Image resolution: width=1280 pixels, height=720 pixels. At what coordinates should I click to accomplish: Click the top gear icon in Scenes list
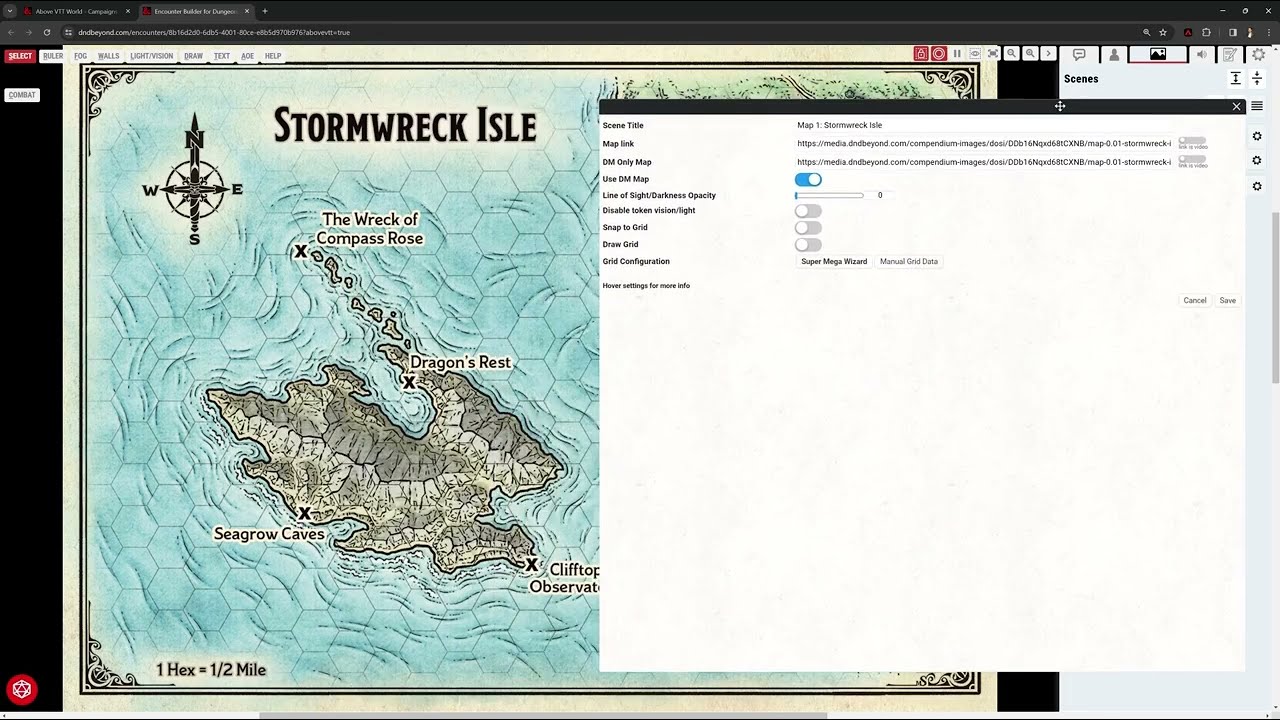tap(1257, 134)
